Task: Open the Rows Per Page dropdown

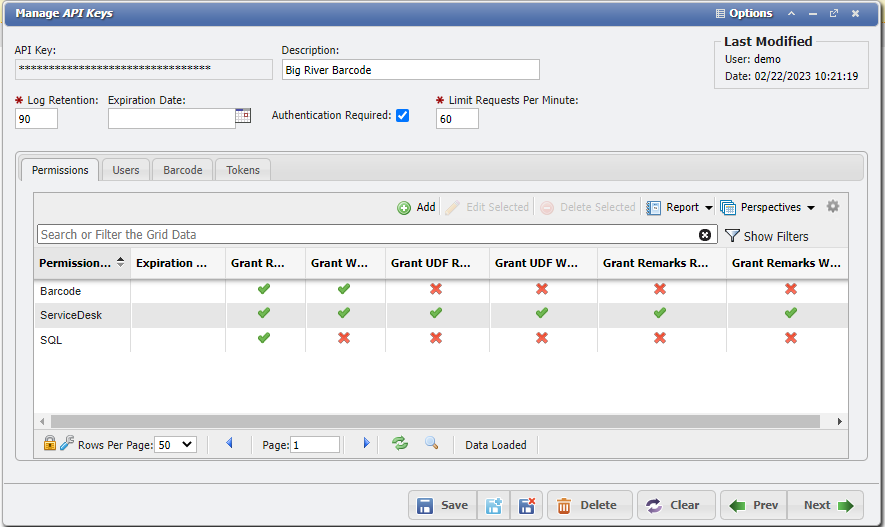Action: click(x=177, y=445)
